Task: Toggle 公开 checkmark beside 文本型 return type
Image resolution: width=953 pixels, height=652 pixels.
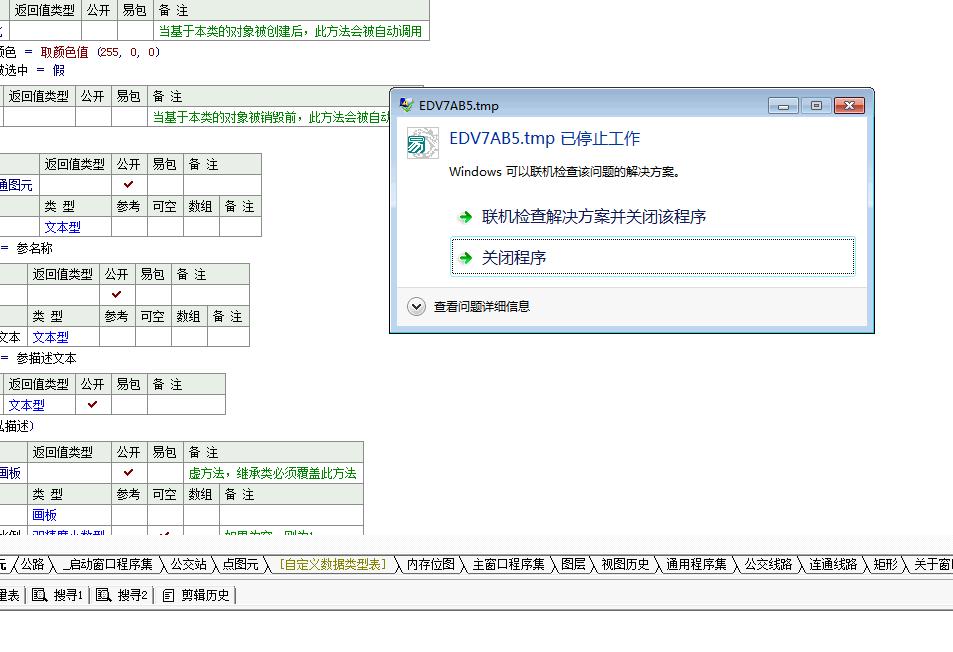Action: (x=92, y=405)
